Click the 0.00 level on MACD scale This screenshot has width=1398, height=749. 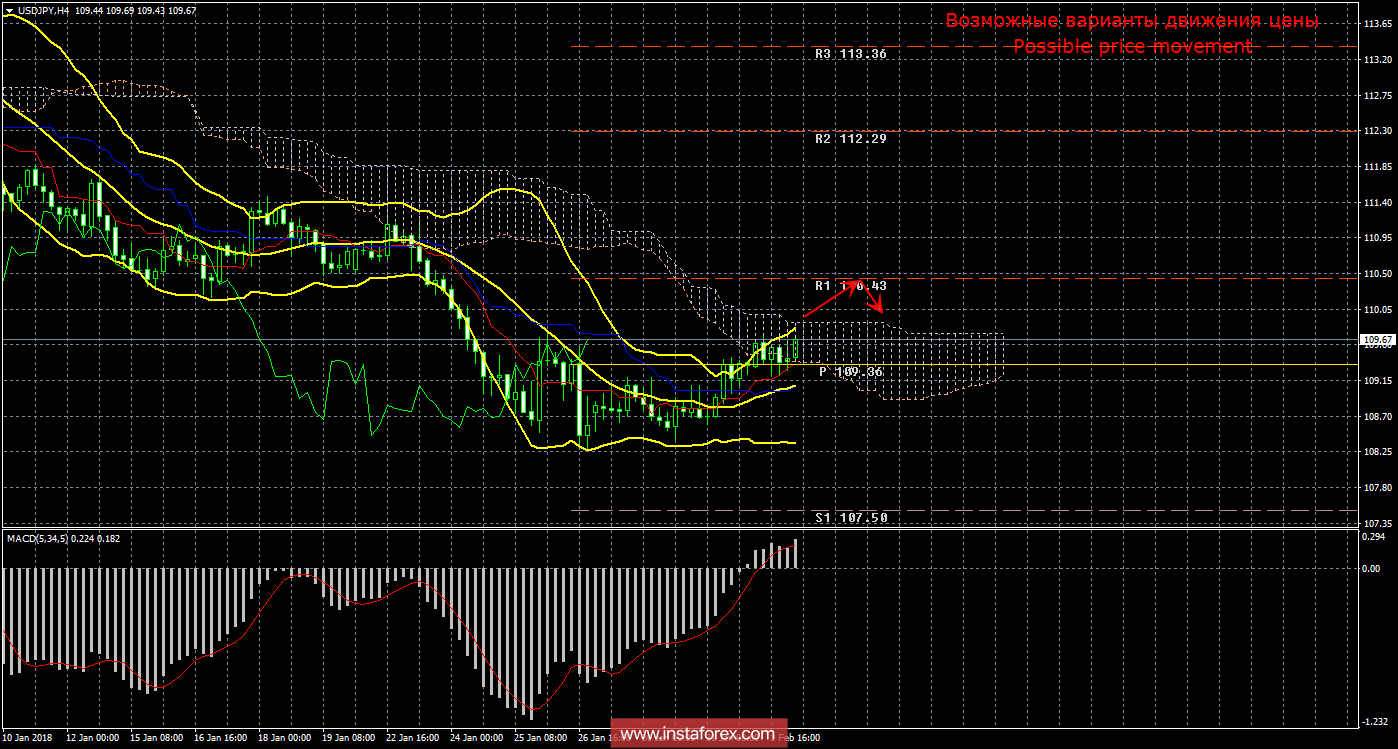coord(1372,568)
